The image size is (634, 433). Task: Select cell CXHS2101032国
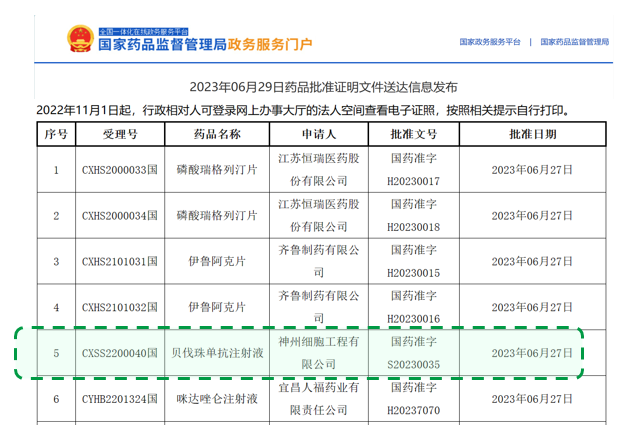120,307
